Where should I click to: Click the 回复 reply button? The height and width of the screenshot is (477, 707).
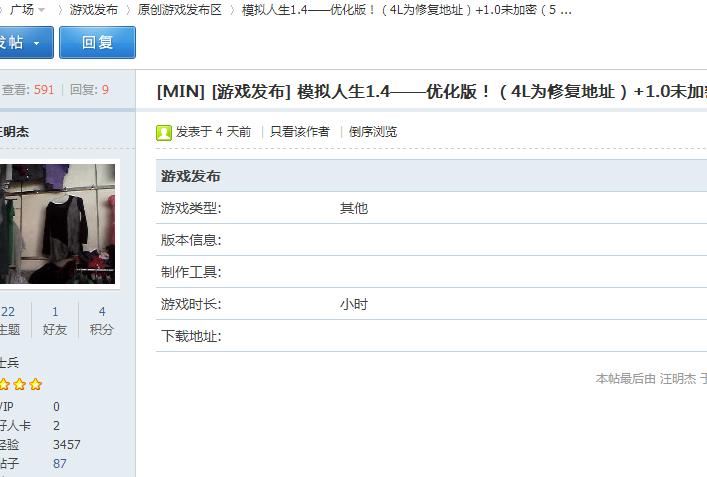pyautogui.click(x=97, y=42)
